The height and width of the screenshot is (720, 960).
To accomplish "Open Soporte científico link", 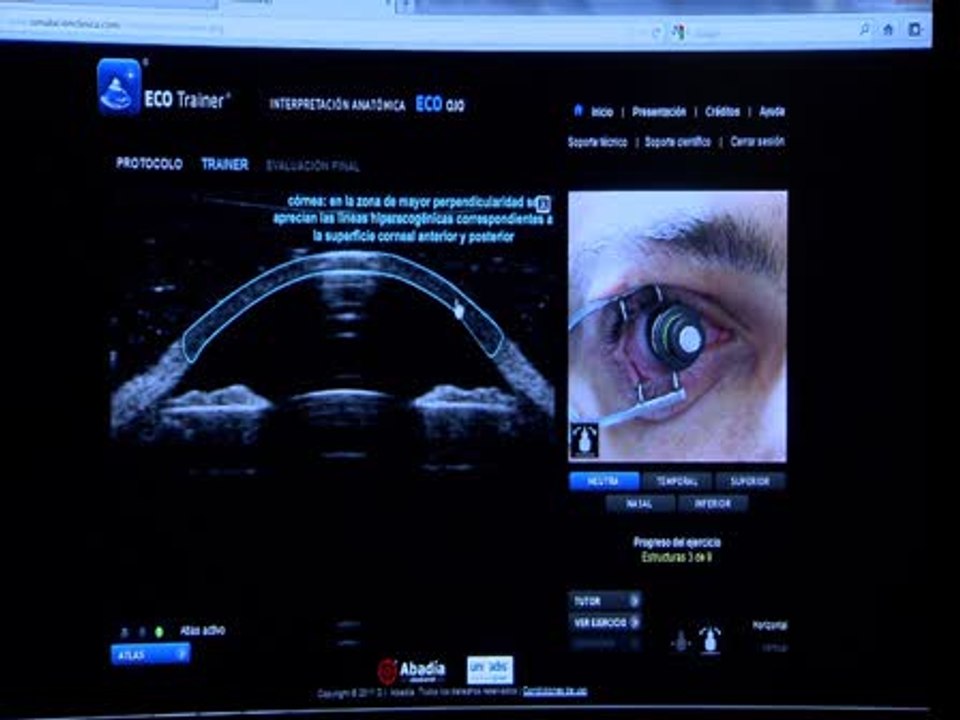I will [x=678, y=142].
